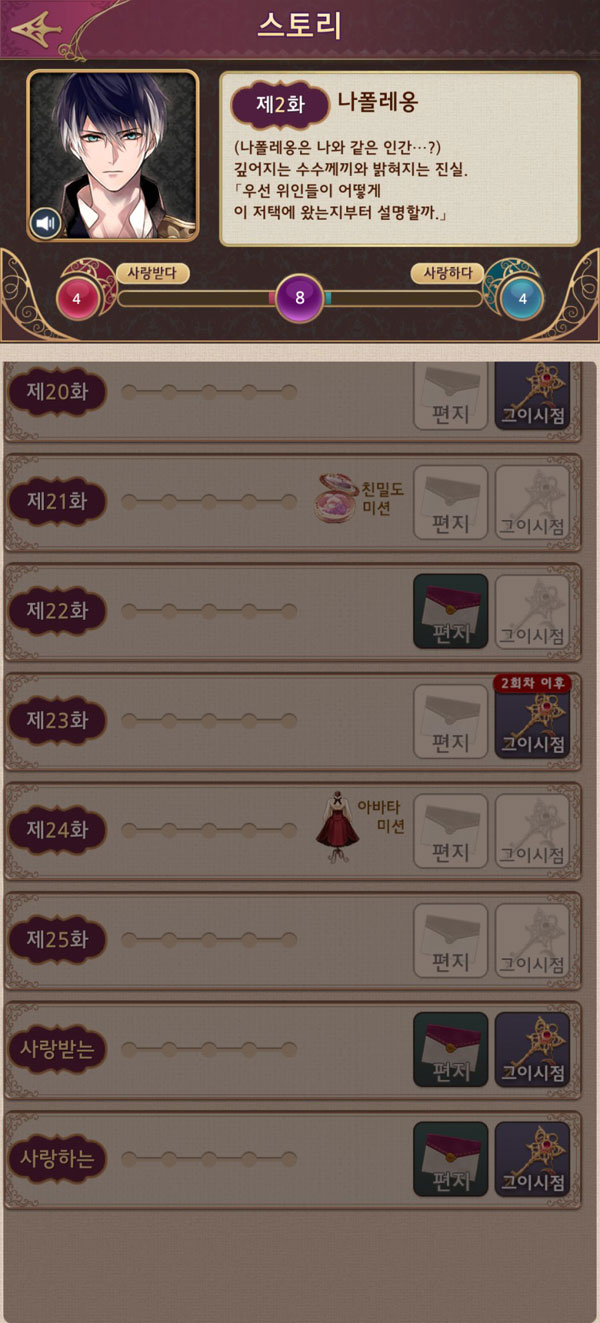The image size is (600, 1323).
Task: Open the key icon in 사랑하는 row
Action: click(532, 1159)
